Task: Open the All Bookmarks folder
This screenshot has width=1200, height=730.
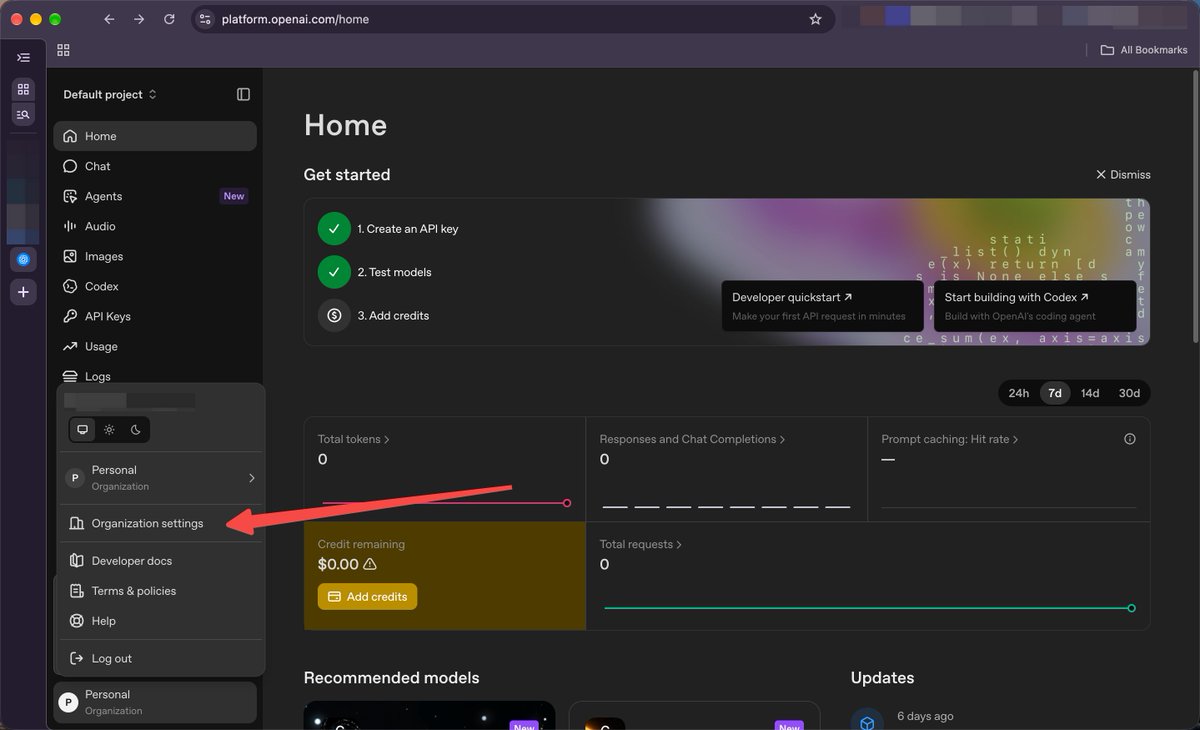Action: coord(1144,50)
